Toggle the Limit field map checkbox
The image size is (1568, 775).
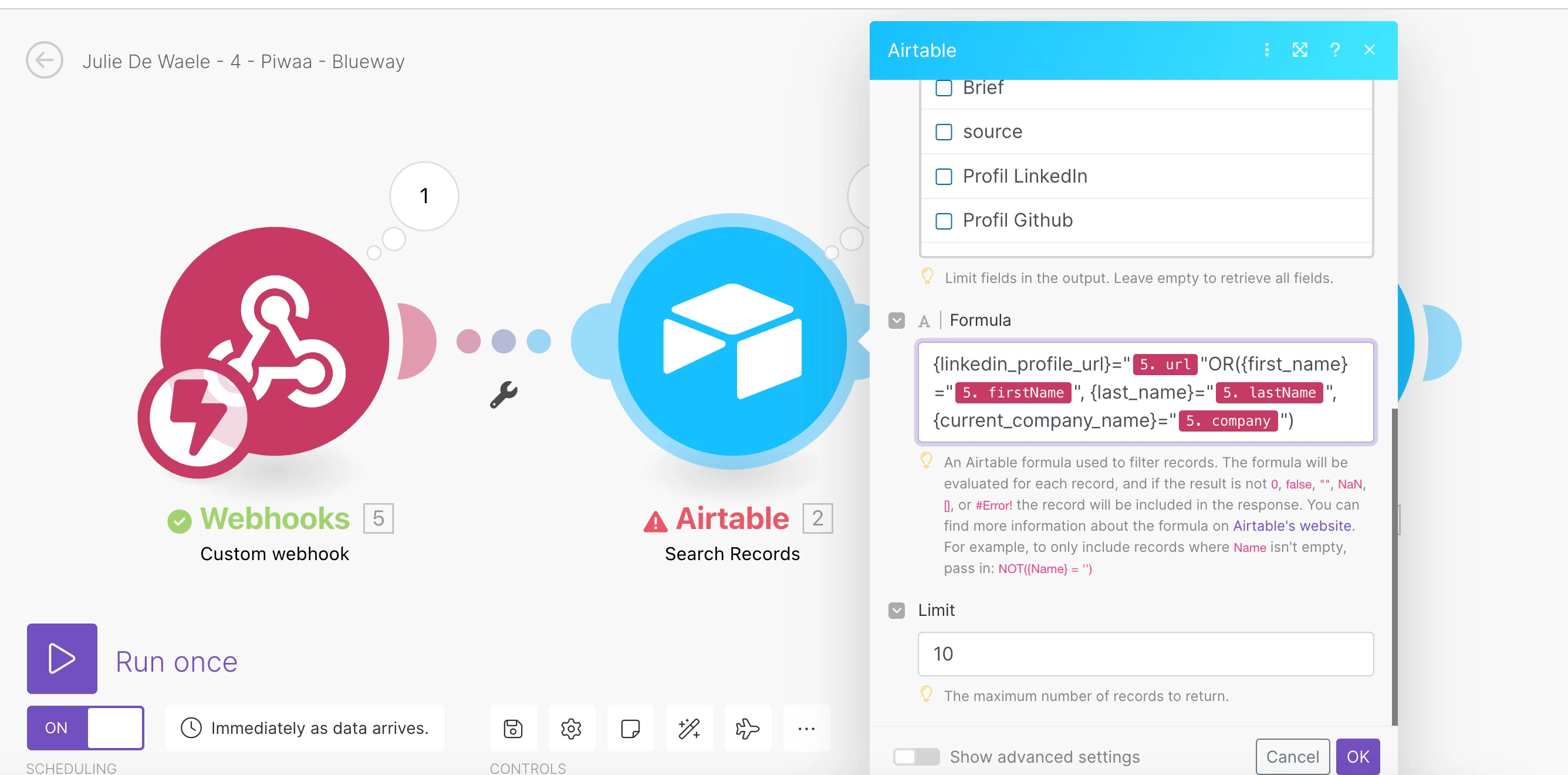(897, 610)
